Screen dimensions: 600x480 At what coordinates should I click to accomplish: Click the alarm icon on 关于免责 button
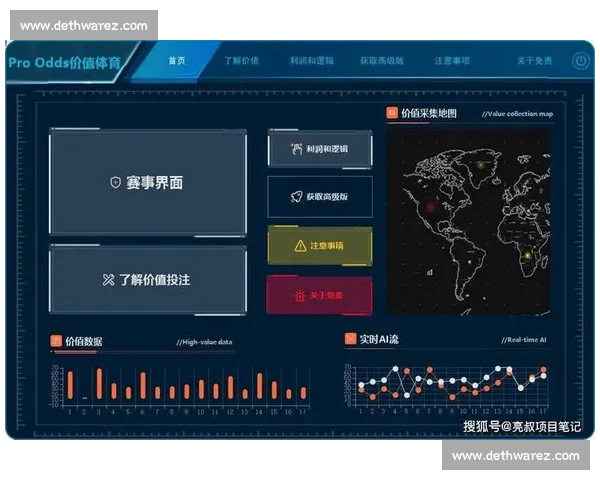(300, 295)
